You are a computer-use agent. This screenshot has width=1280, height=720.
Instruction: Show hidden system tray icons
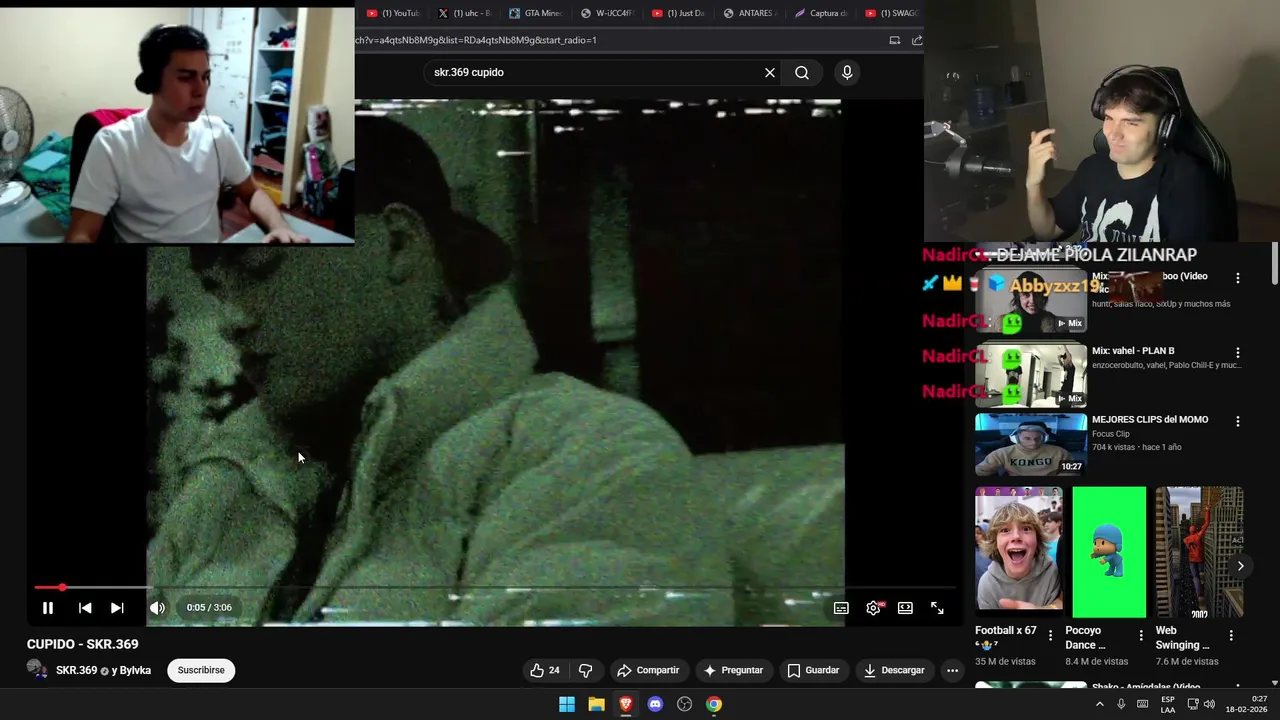coord(1100,704)
